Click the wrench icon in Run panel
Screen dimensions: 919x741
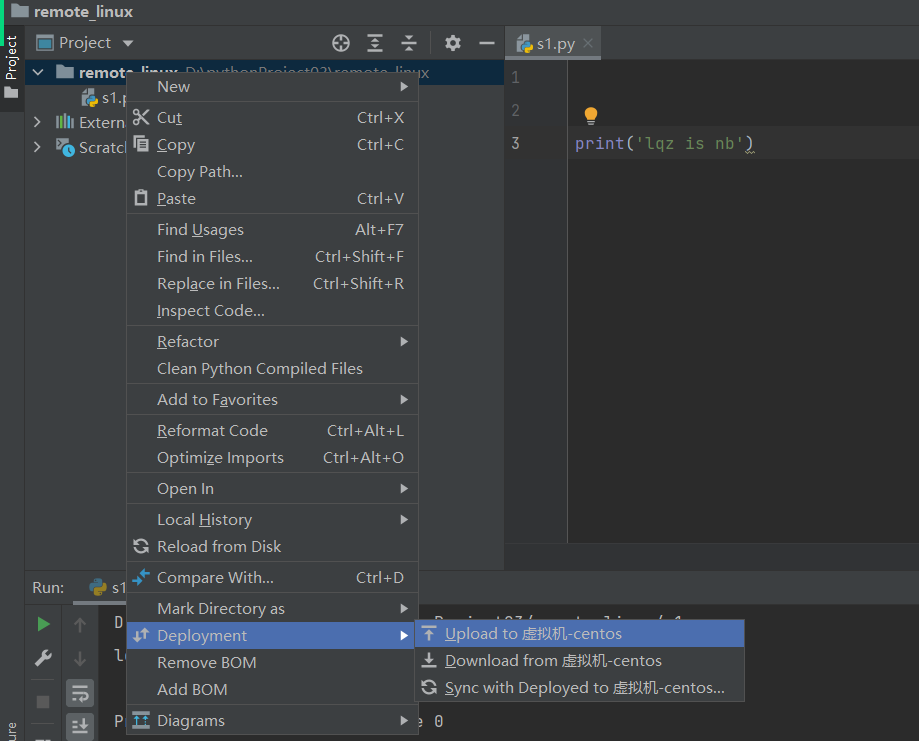[43, 658]
